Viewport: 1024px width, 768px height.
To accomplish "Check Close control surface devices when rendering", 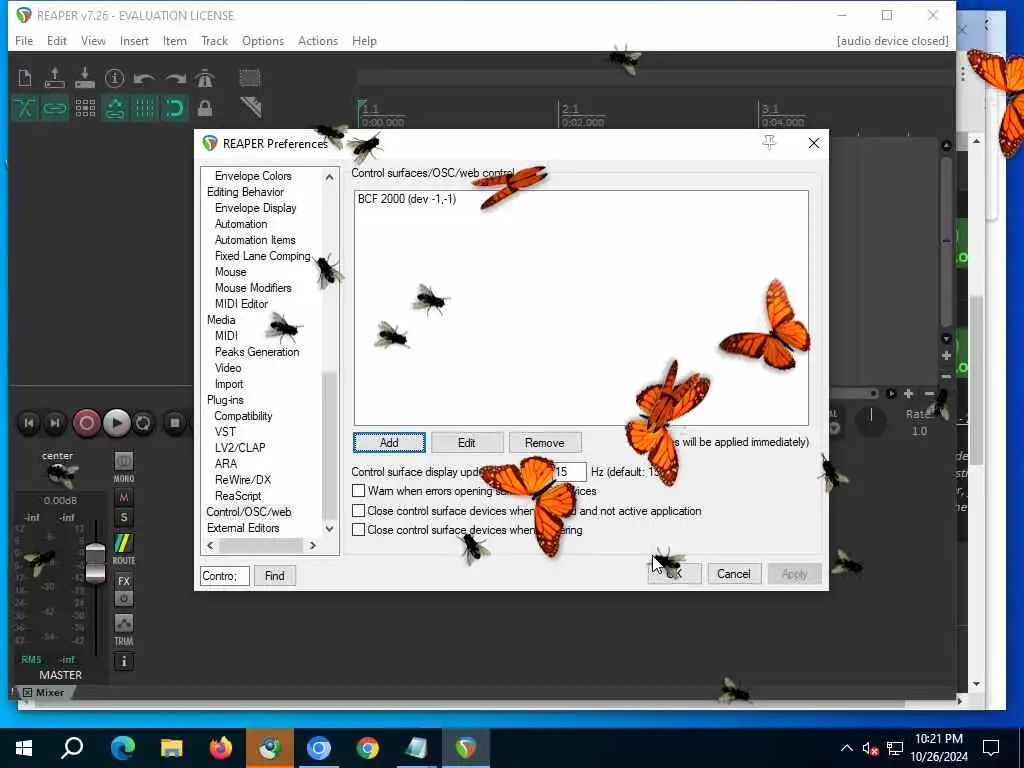I will 359,530.
